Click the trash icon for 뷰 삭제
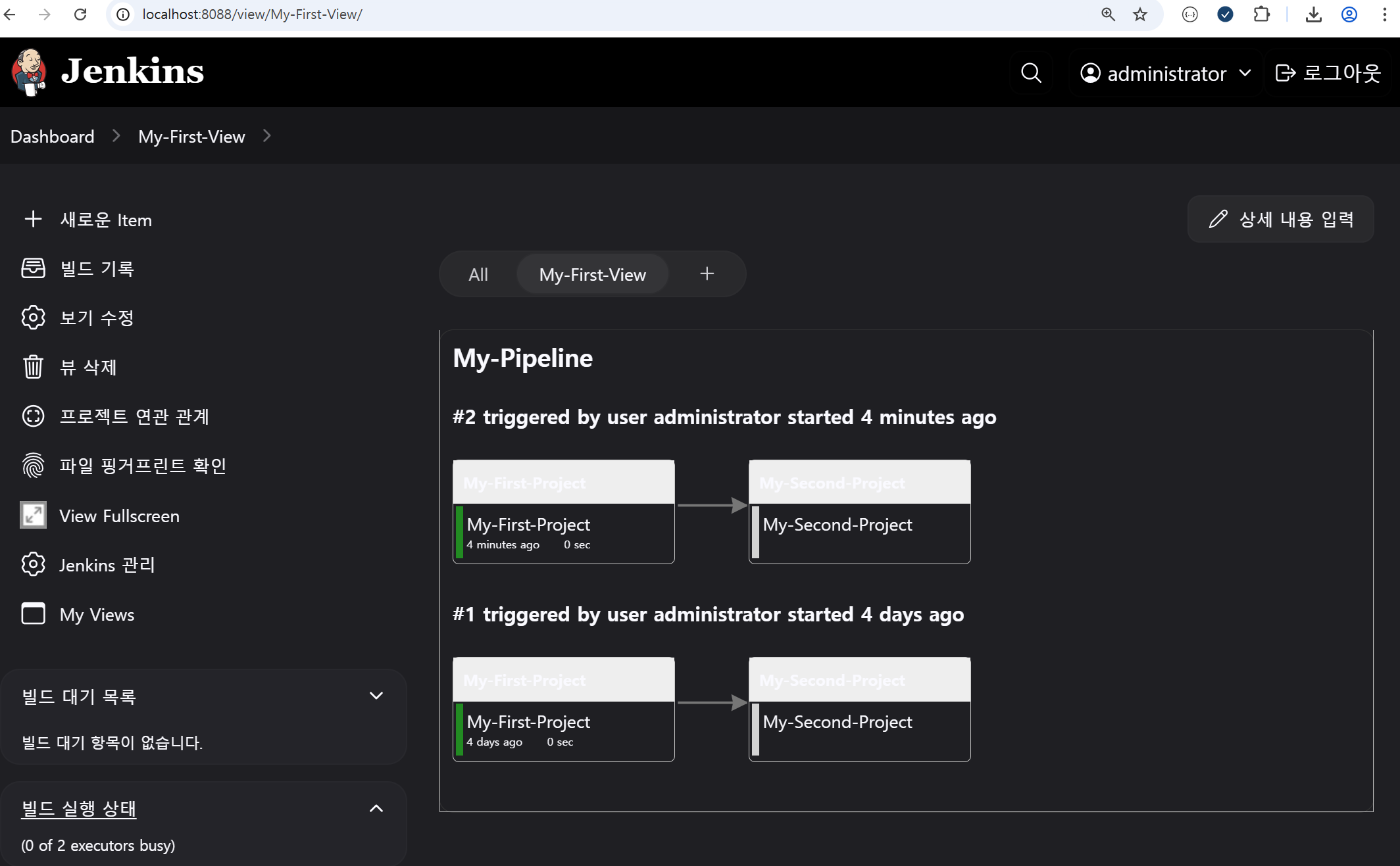 (x=33, y=367)
